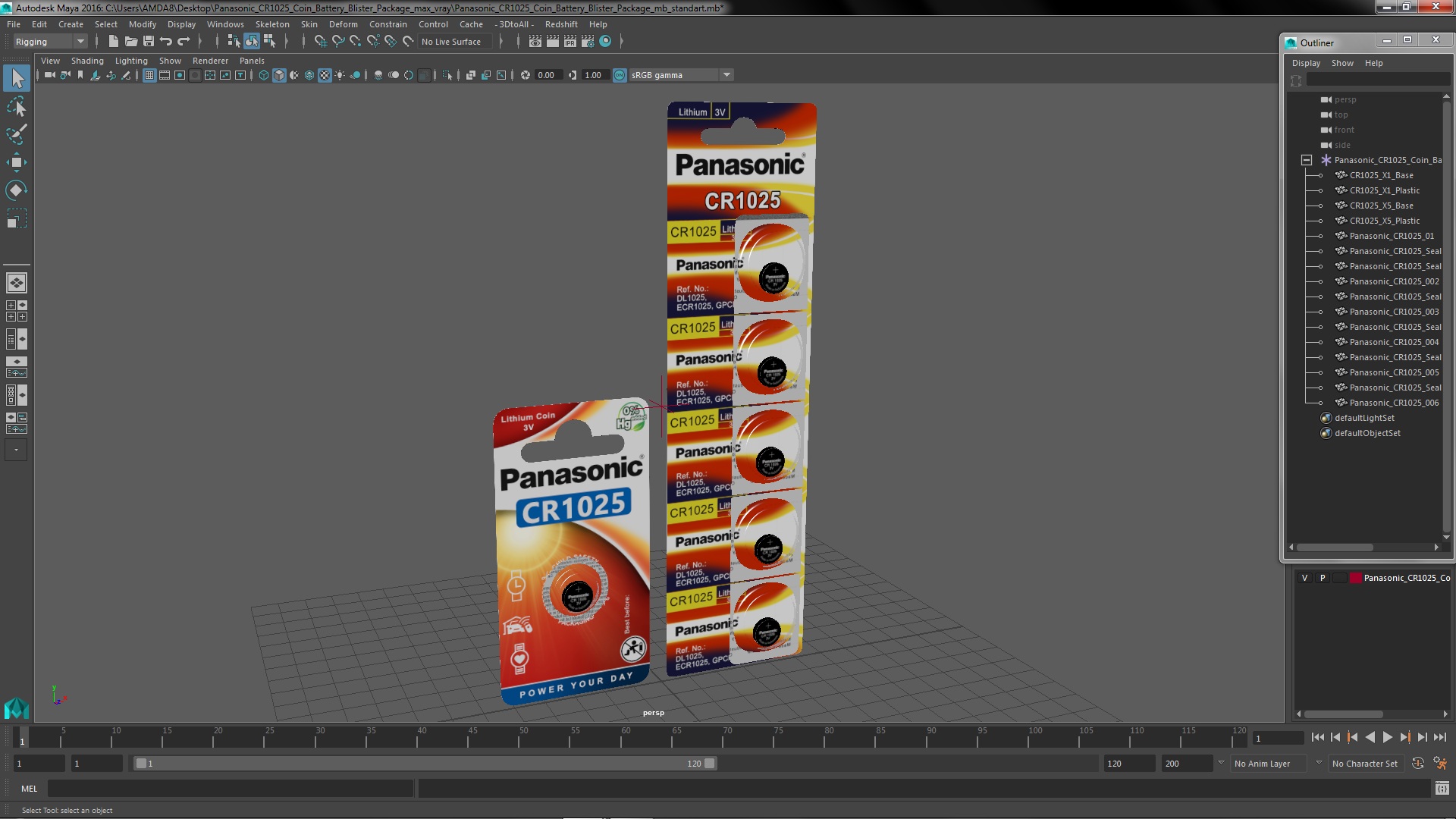Viewport: 1456px width, 819px height.
Task: Open the sRGB gamma dropdown
Action: (681, 75)
